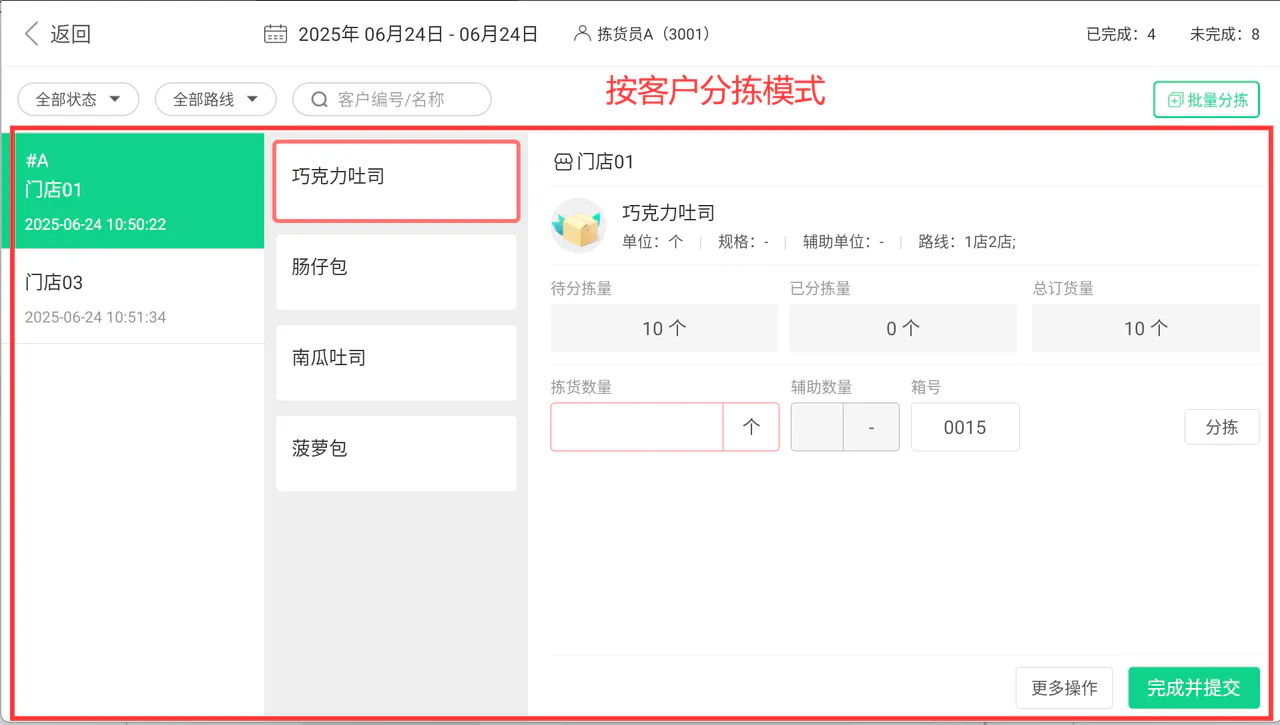Image resolution: width=1280 pixels, height=725 pixels.
Task: Open the 全部状态 dropdown
Action: 79,99
